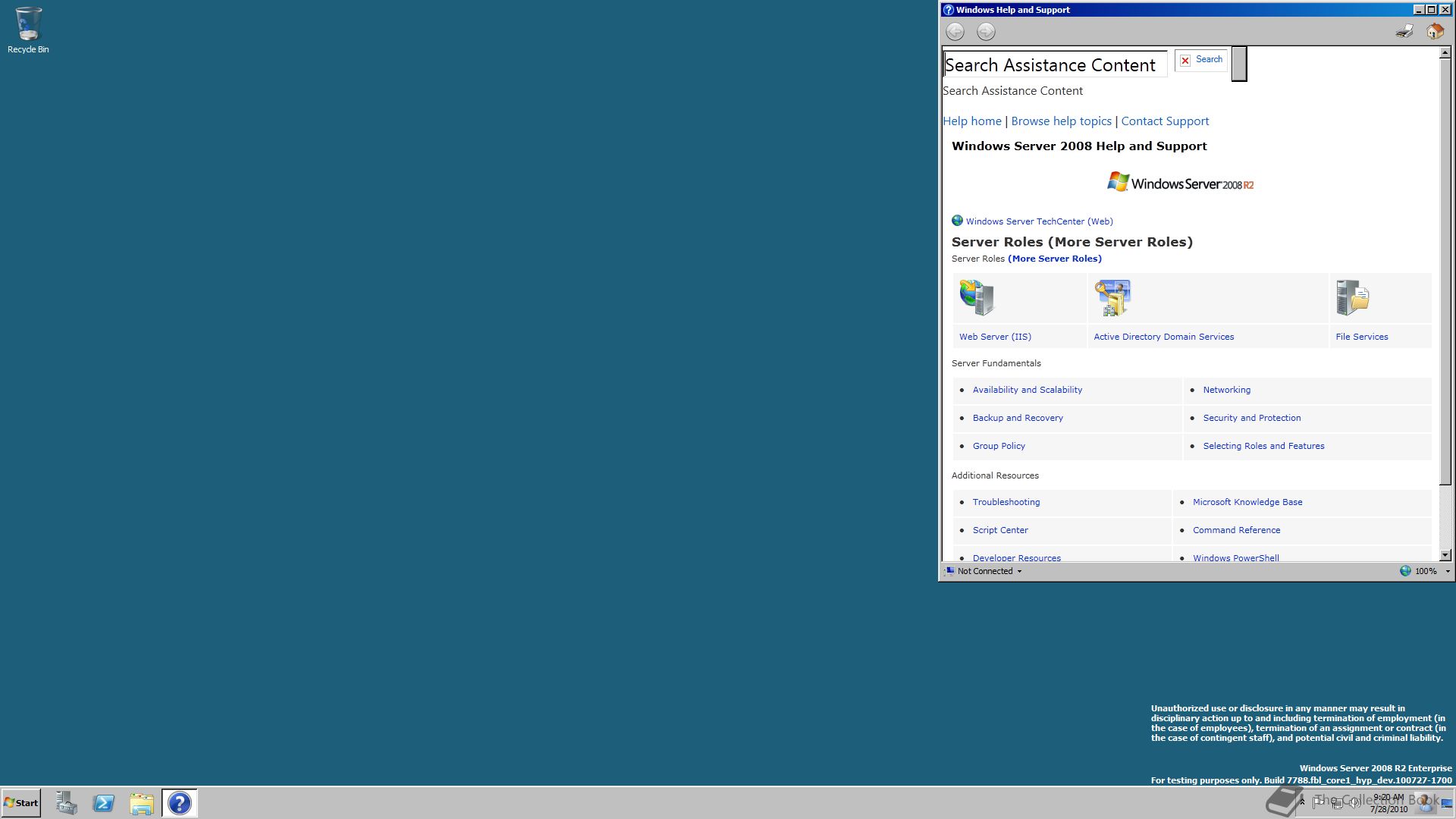The height and width of the screenshot is (819, 1456).
Task: Click the Search Assistance Content input box
Action: pyautogui.click(x=1055, y=64)
